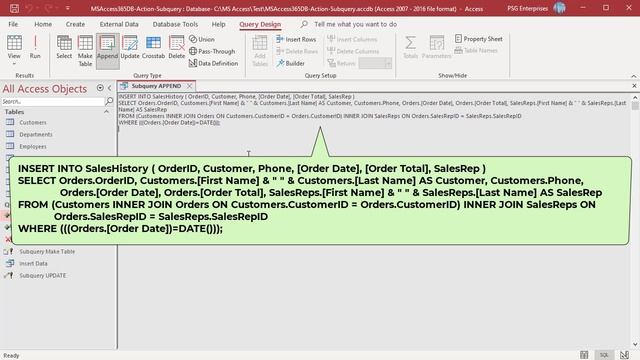Toggle the Append query type
Viewport: 640px width, 360px height.
pyautogui.click(x=108, y=51)
